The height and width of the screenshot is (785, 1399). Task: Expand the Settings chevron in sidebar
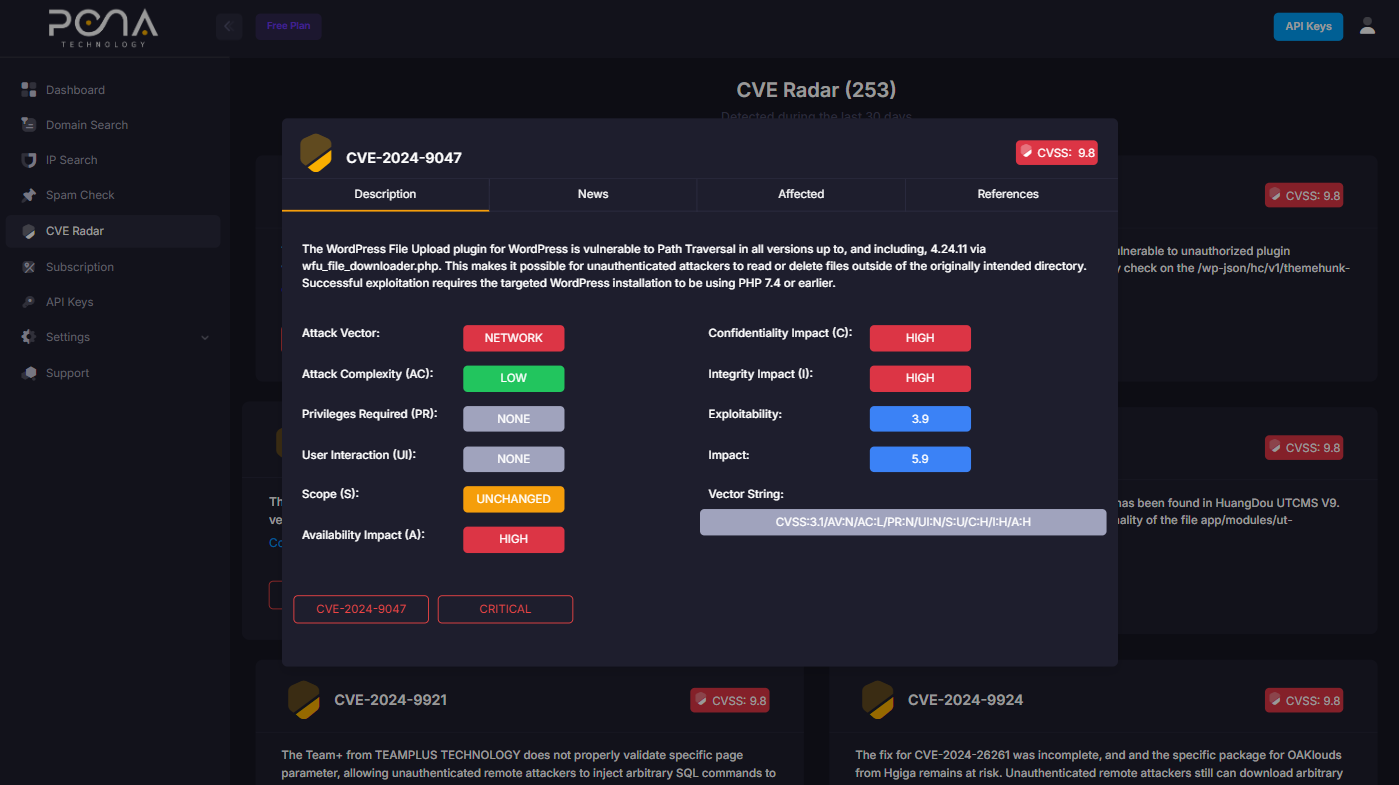click(x=205, y=338)
